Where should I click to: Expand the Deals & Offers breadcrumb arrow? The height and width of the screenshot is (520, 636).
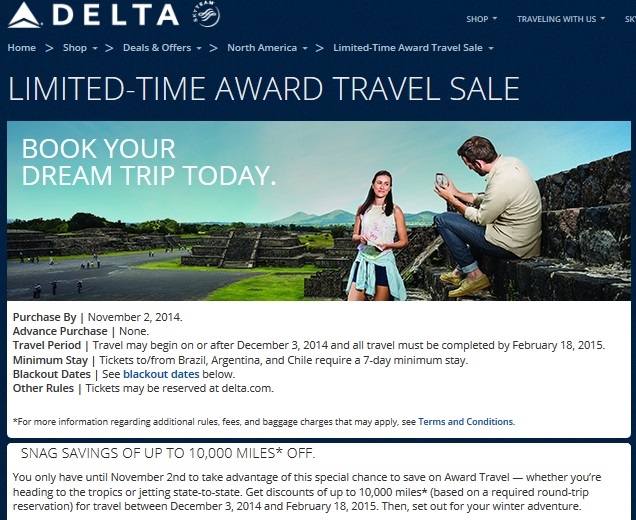[199, 48]
